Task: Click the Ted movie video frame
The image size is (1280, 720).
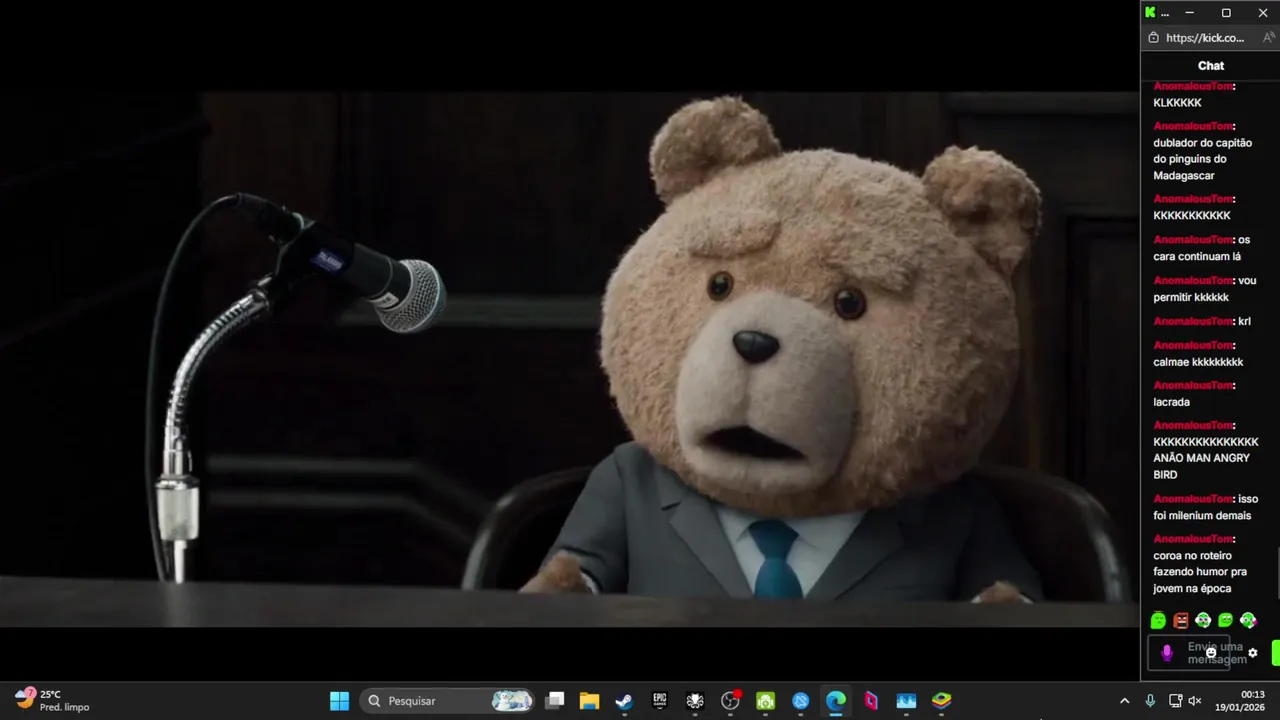Action: coord(569,360)
